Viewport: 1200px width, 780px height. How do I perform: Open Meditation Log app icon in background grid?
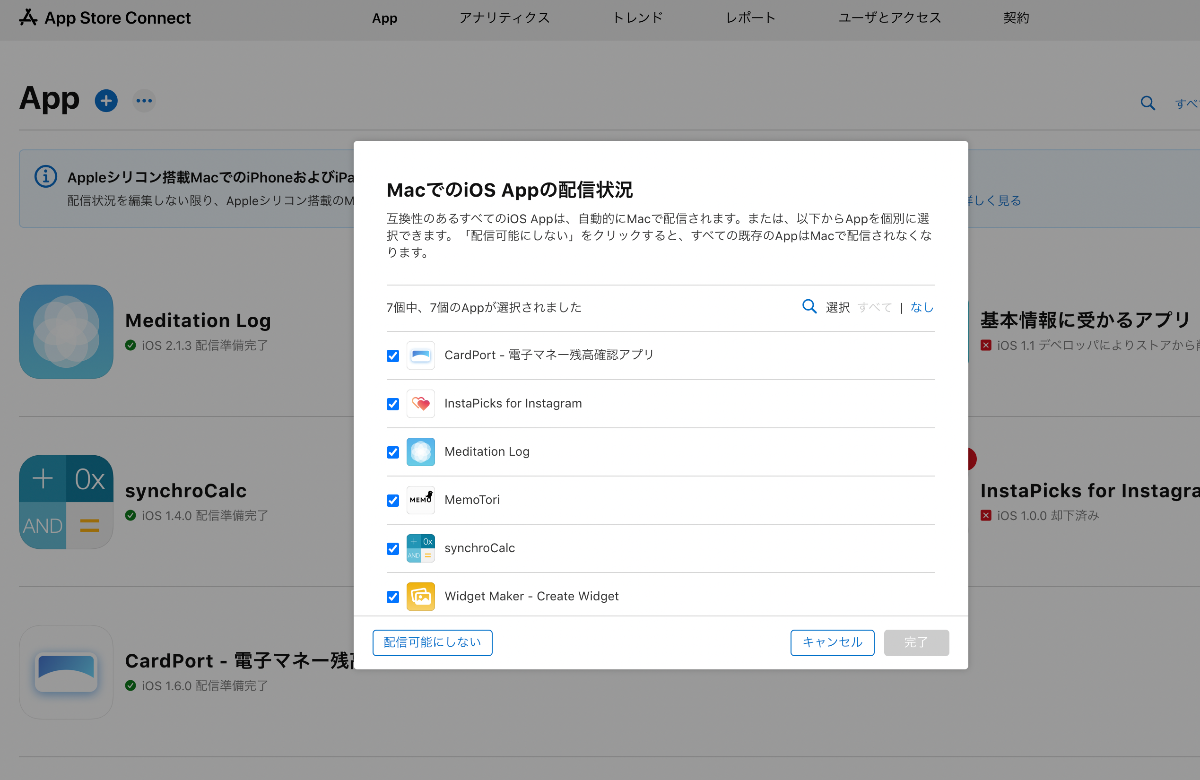(66, 332)
